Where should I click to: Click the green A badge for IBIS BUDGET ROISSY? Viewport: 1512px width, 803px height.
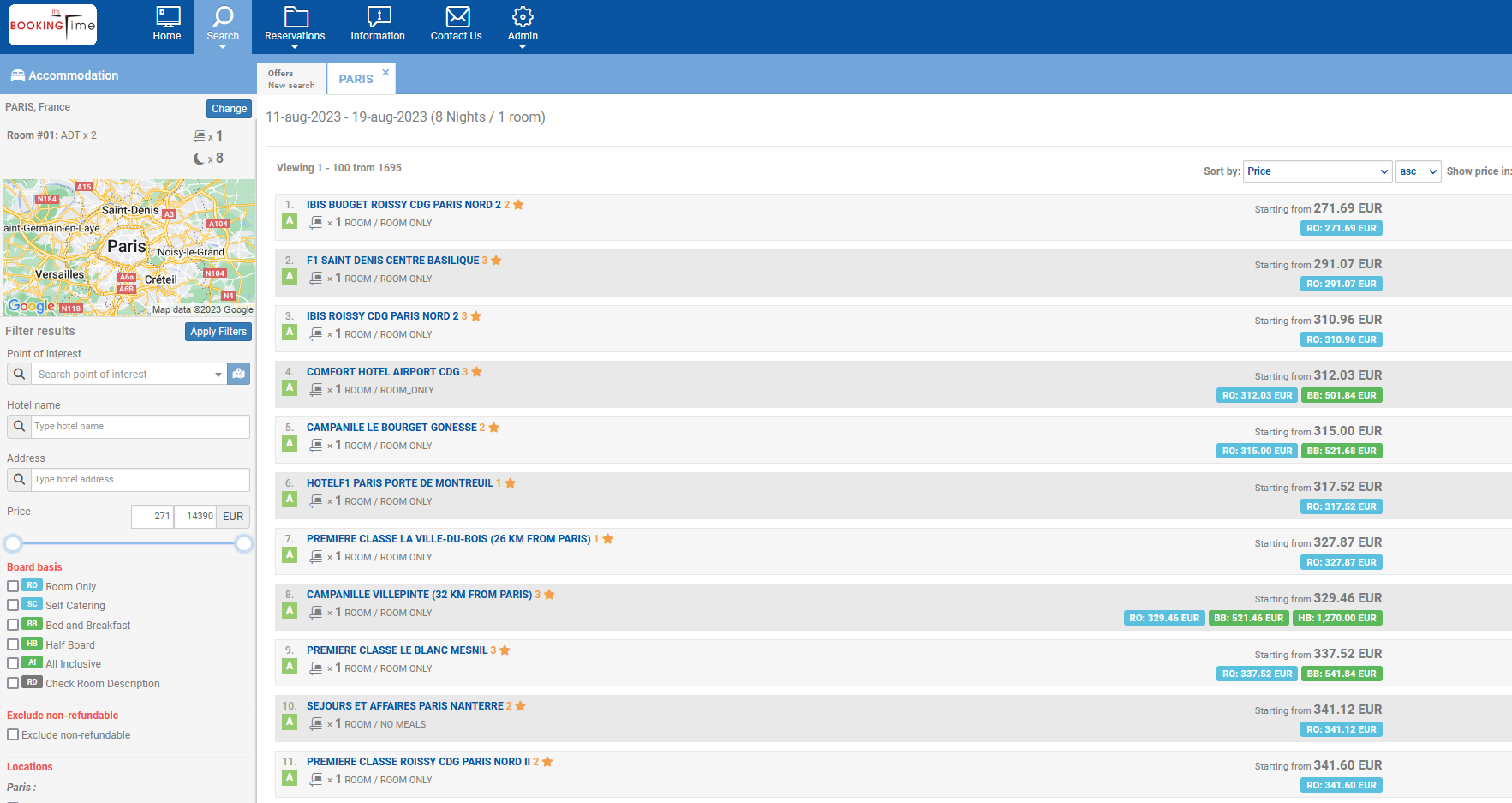point(290,220)
